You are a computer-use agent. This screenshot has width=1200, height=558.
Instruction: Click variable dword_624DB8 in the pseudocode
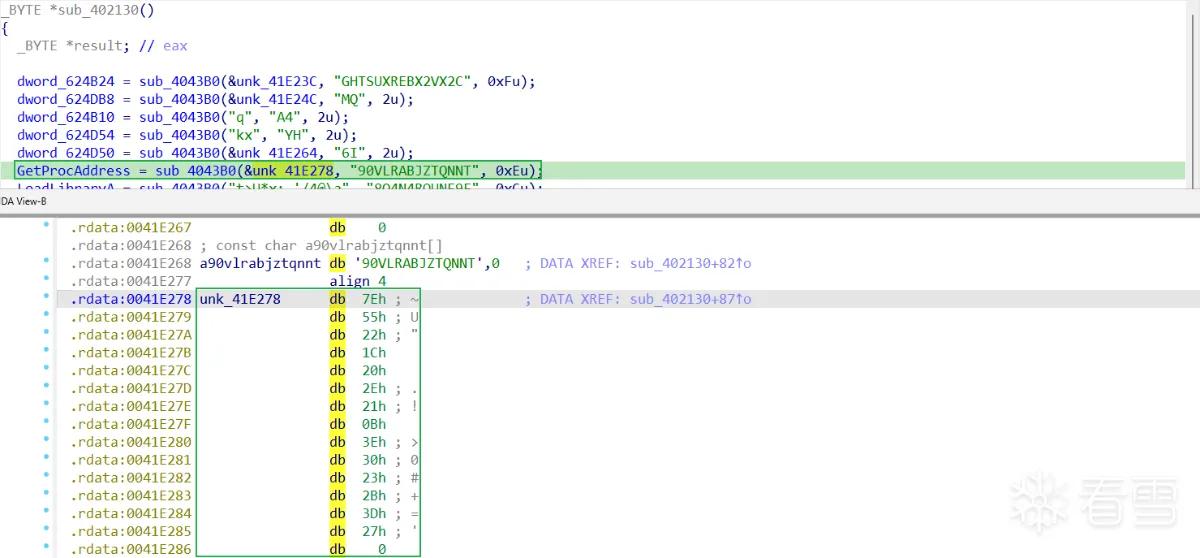(x=66, y=100)
